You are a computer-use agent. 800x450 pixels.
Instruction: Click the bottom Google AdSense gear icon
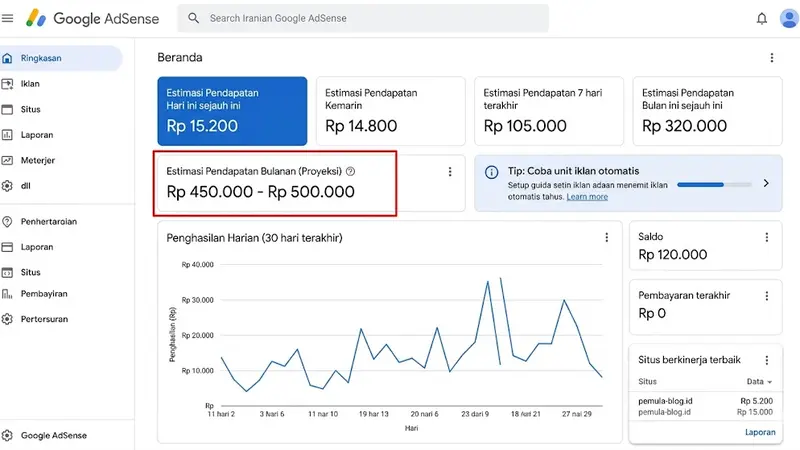coord(7,435)
